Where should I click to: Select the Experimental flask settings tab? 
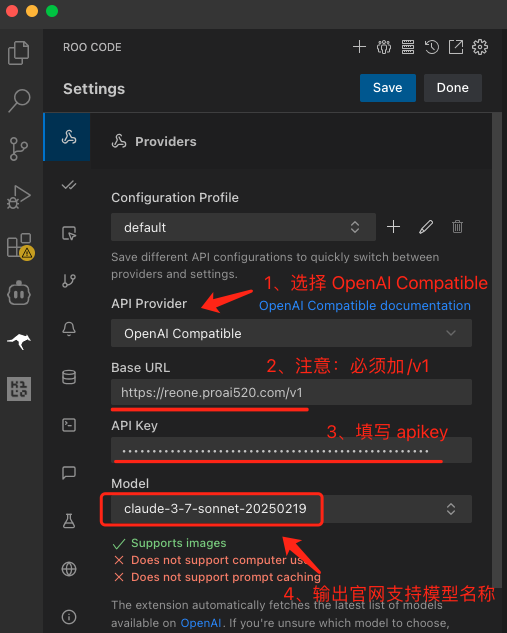[x=69, y=521]
